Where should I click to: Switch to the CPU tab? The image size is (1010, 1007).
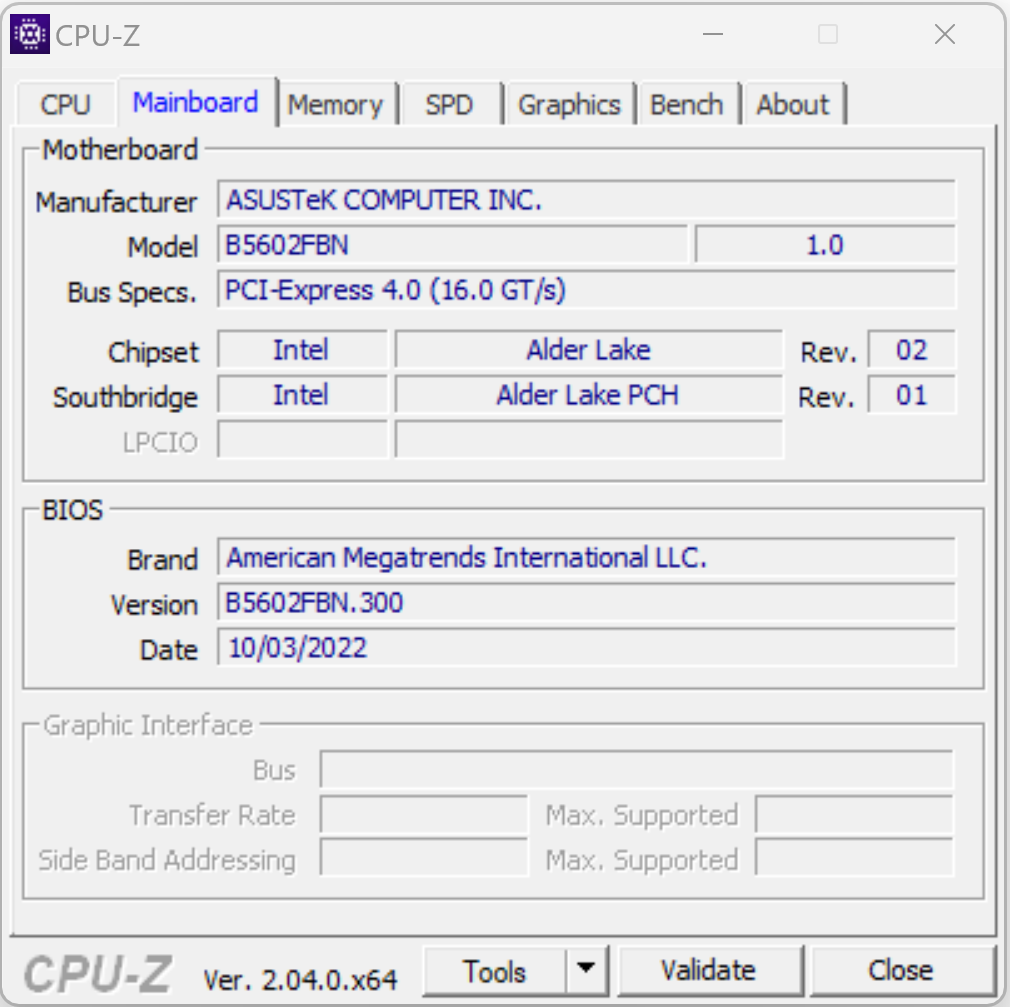coord(65,104)
